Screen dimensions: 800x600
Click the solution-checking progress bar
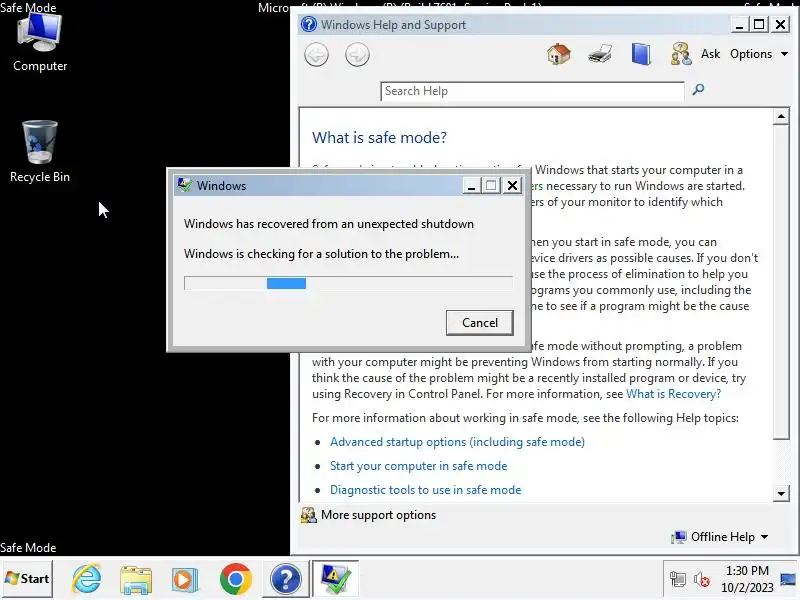[x=348, y=283]
